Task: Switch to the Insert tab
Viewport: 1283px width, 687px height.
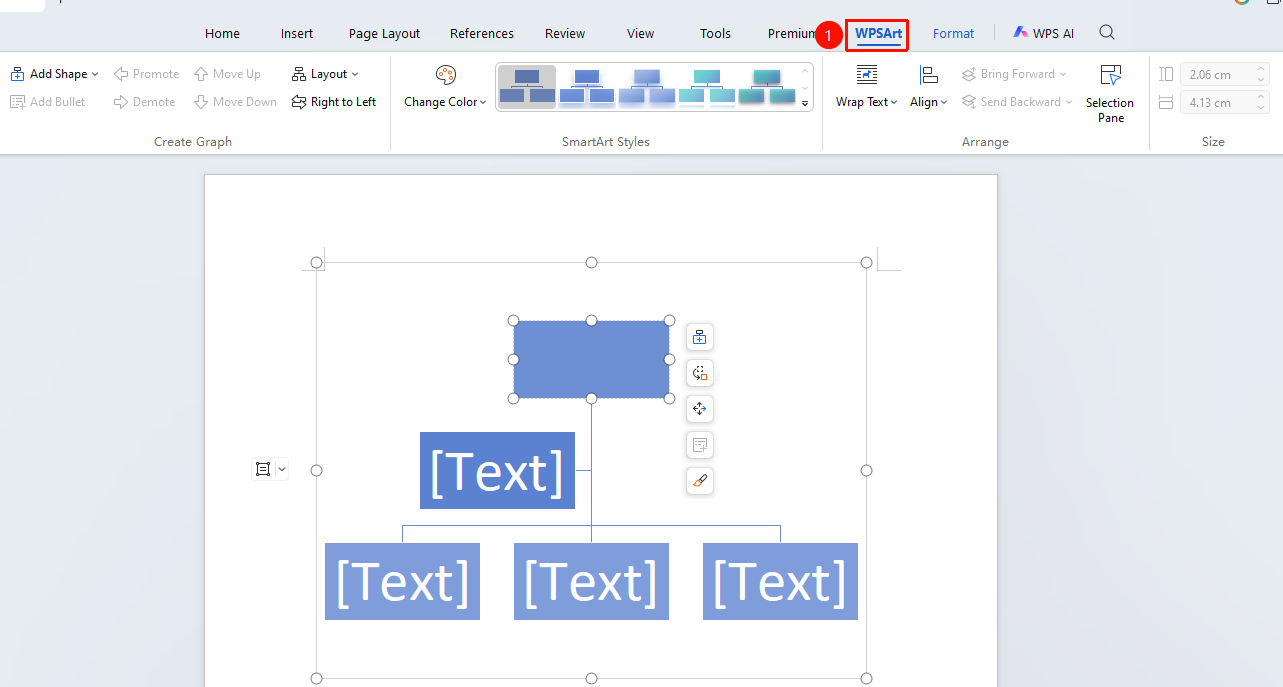Action: [x=297, y=33]
